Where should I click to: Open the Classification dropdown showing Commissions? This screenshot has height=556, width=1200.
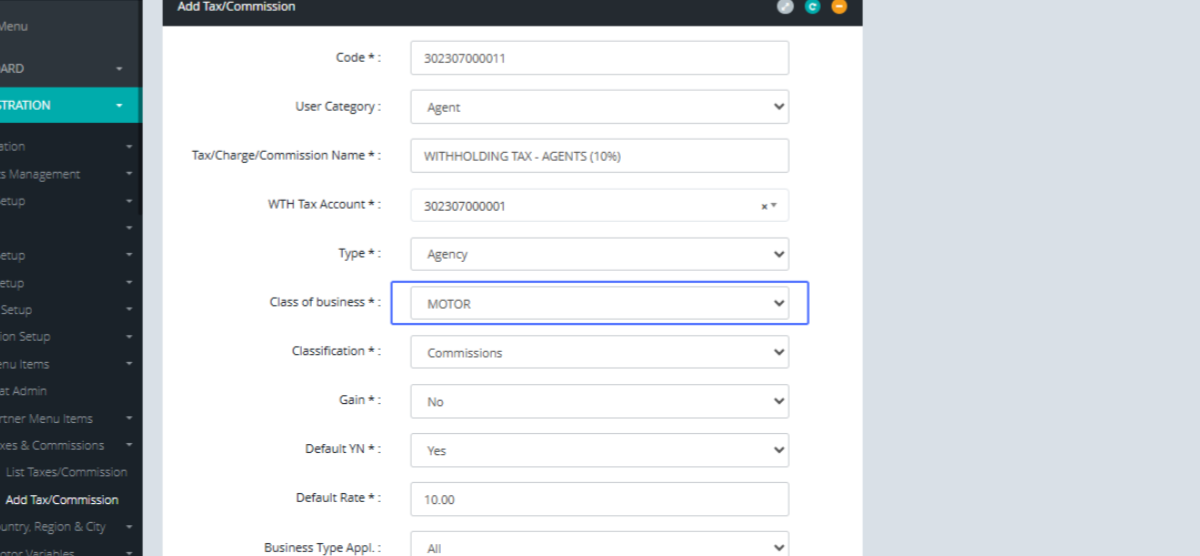pos(599,352)
